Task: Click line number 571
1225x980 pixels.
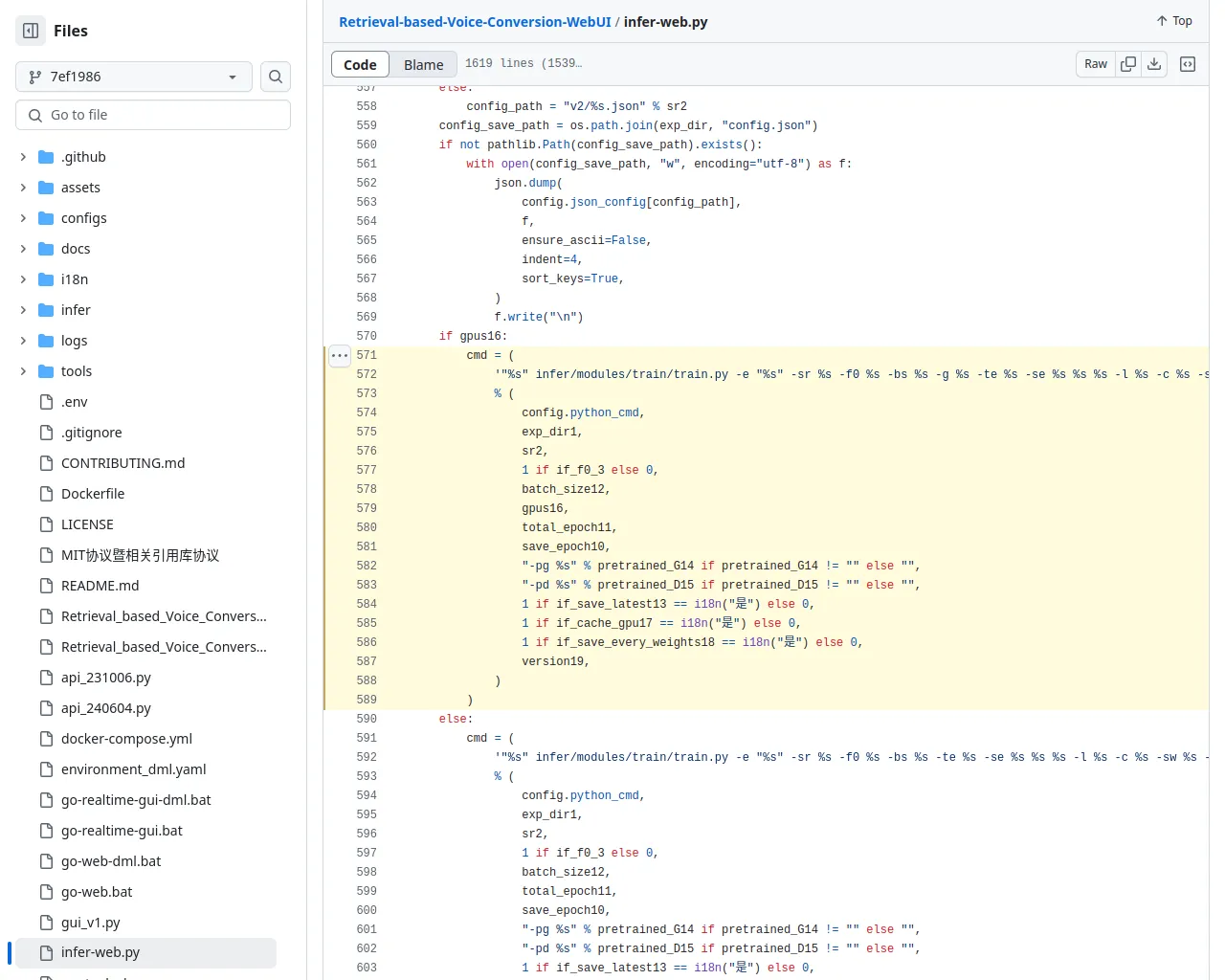Action: [x=367, y=355]
